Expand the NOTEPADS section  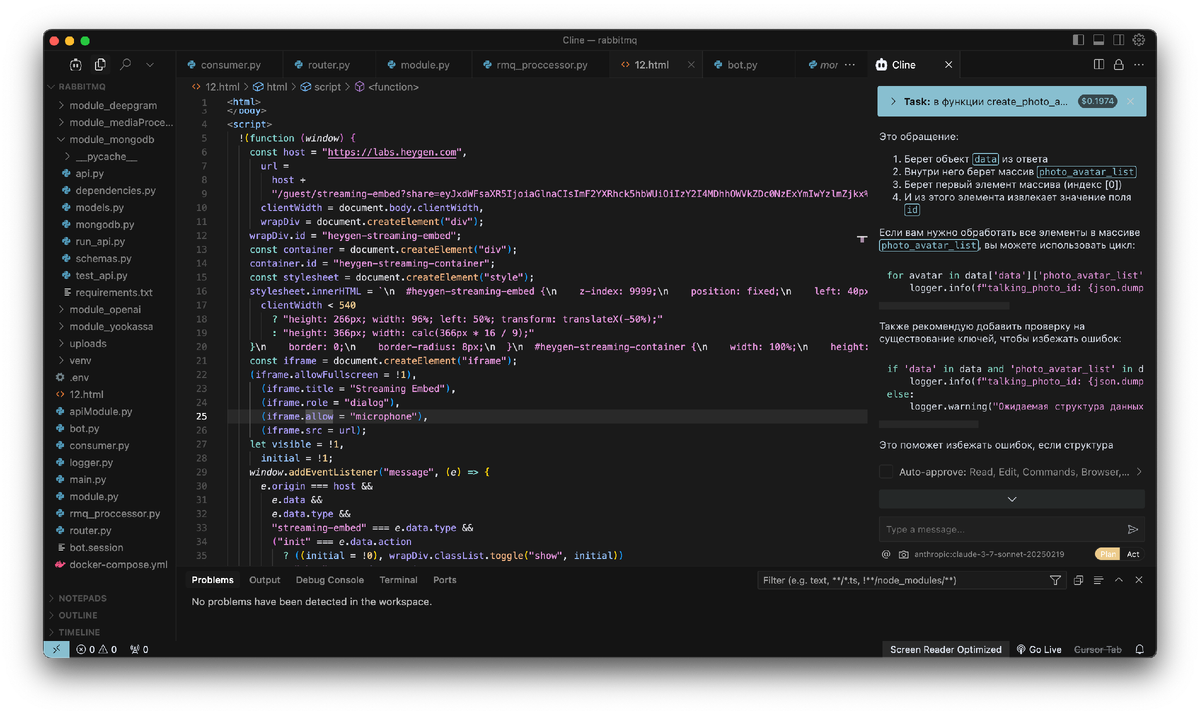click(x=83, y=598)
